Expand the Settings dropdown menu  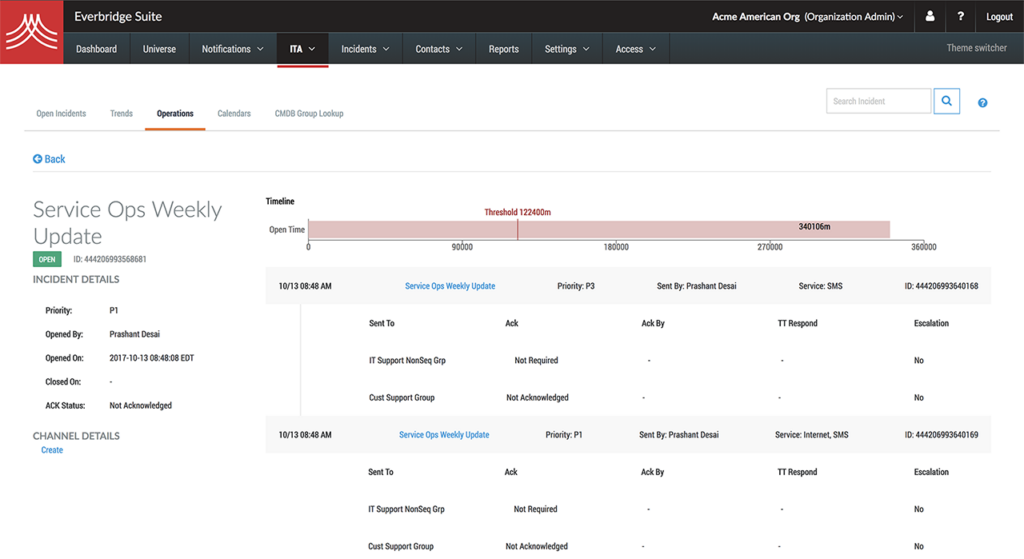(x=566, y=49)
